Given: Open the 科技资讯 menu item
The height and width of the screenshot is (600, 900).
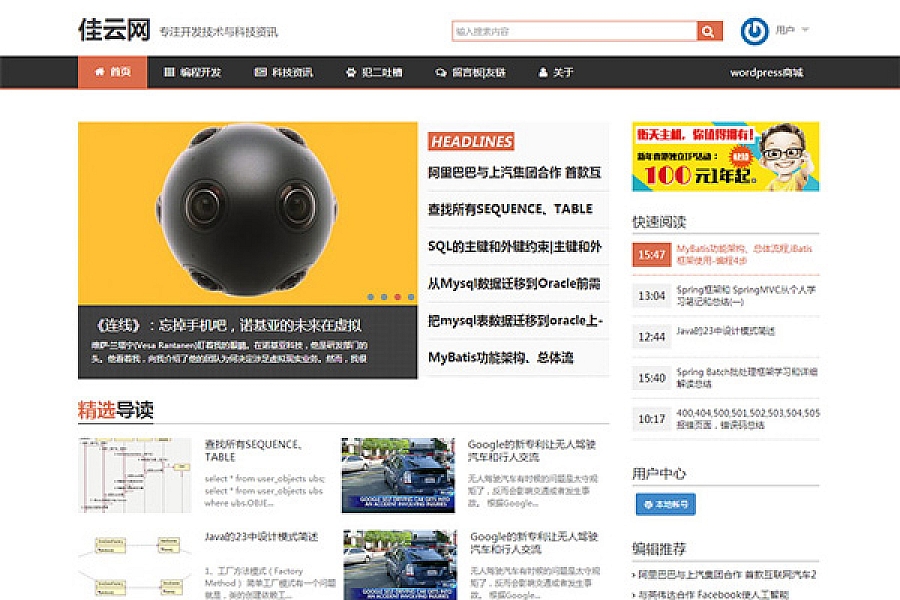Looking at the screenshot, I should (284, 72).
